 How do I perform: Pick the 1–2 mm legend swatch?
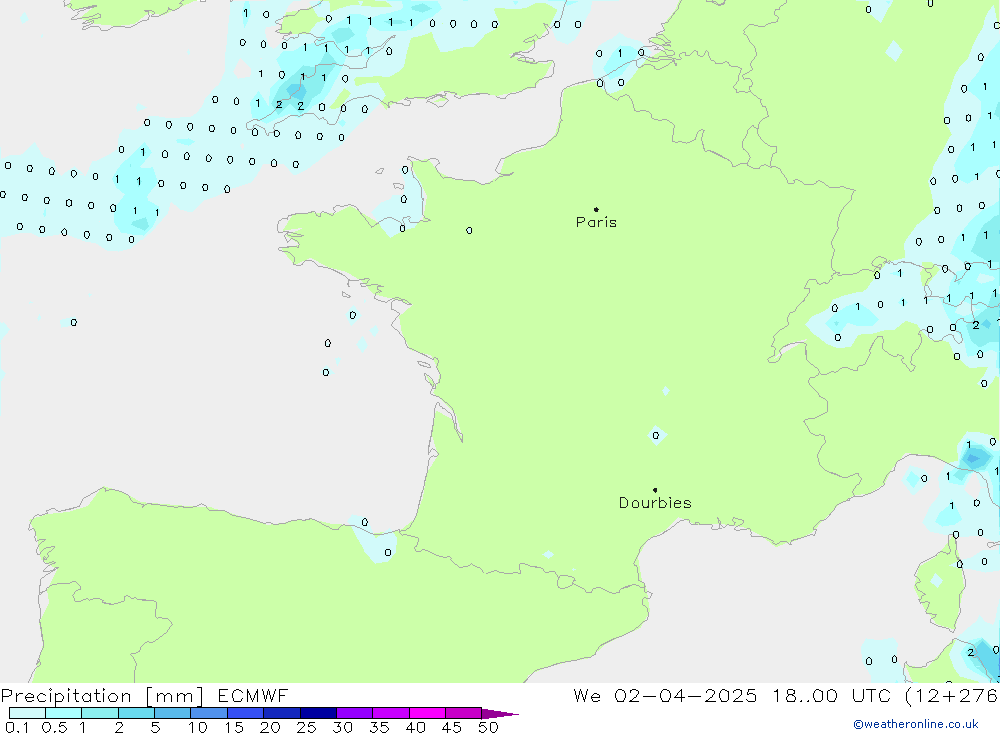99,713
